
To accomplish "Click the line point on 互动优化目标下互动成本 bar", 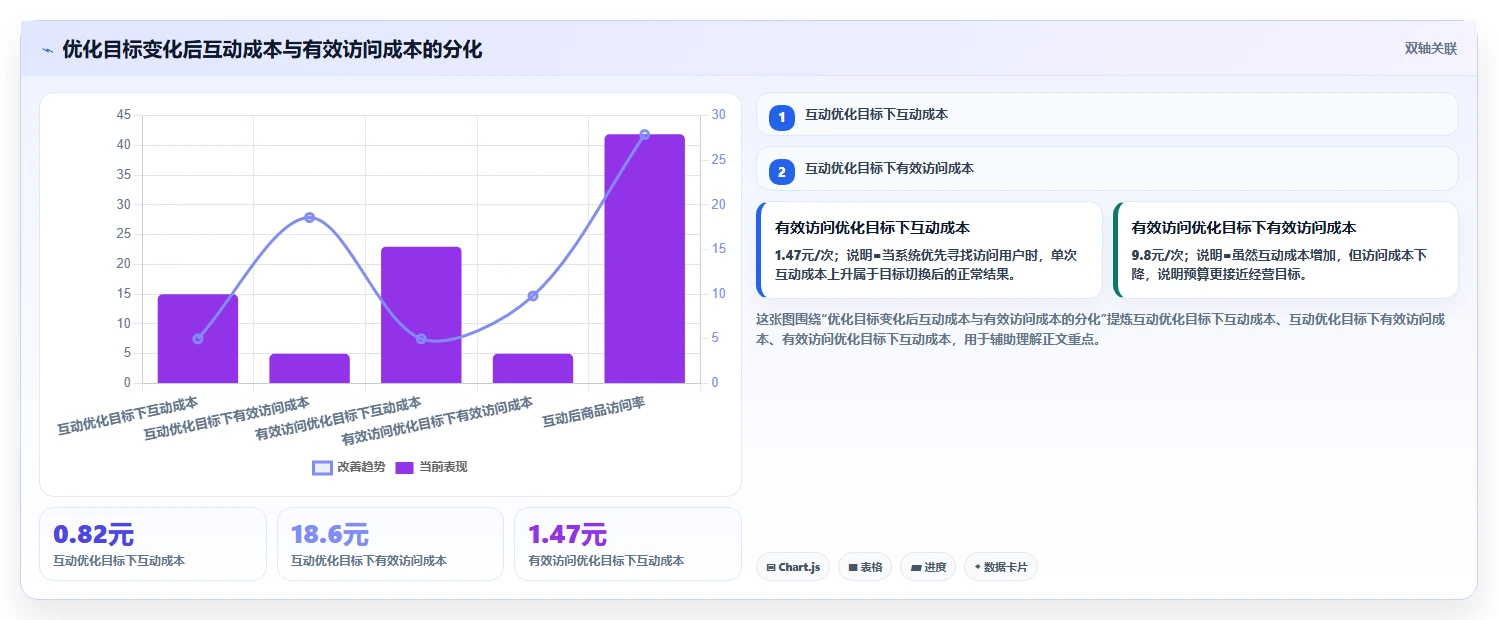I will [198, 339].
